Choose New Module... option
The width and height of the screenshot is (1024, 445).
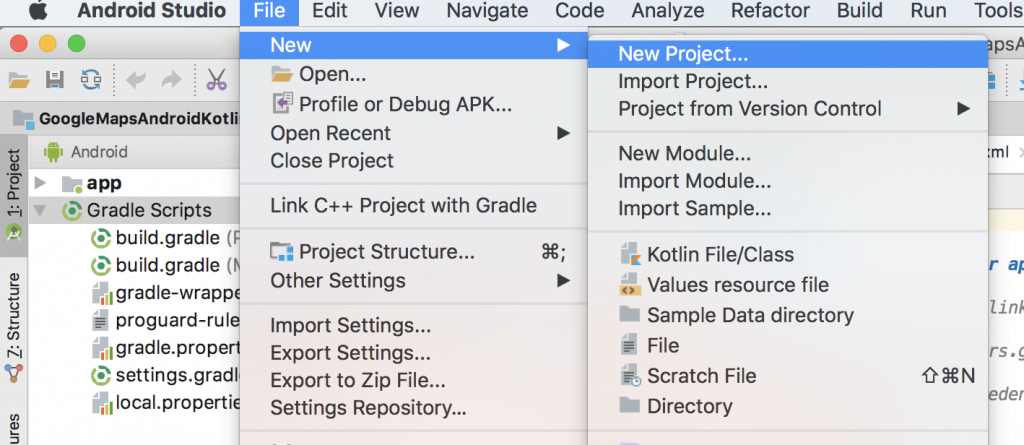pos(787,154)
